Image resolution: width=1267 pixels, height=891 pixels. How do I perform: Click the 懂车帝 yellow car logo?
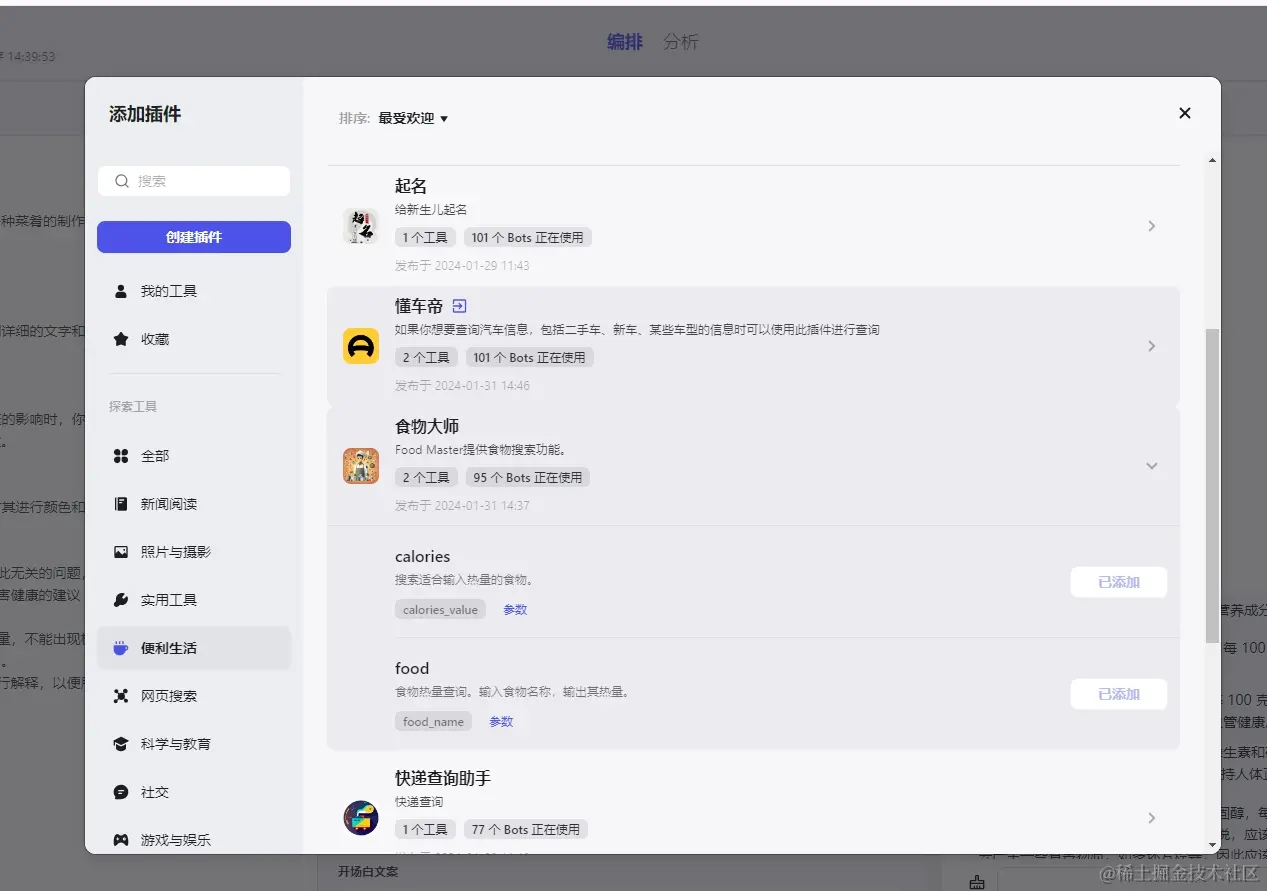(360, 346)
